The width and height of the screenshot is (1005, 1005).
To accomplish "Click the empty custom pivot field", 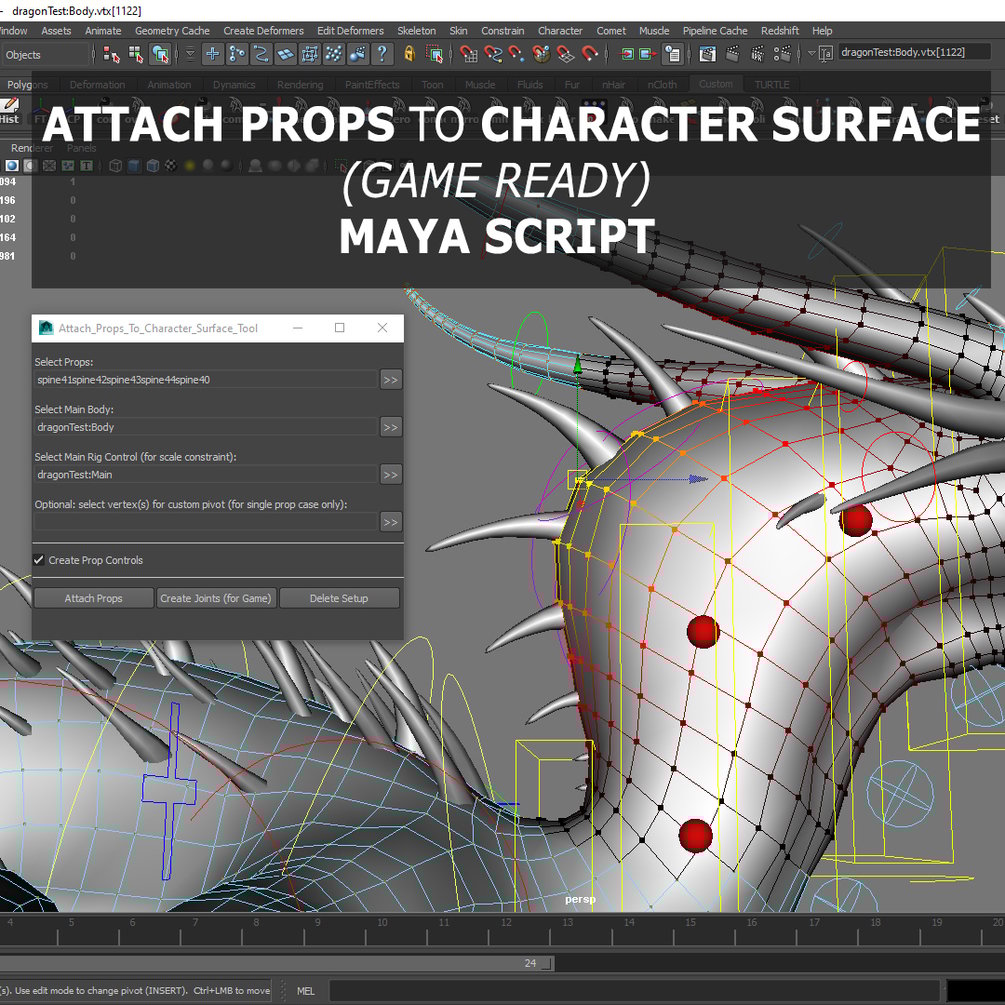I will [205, 522].
